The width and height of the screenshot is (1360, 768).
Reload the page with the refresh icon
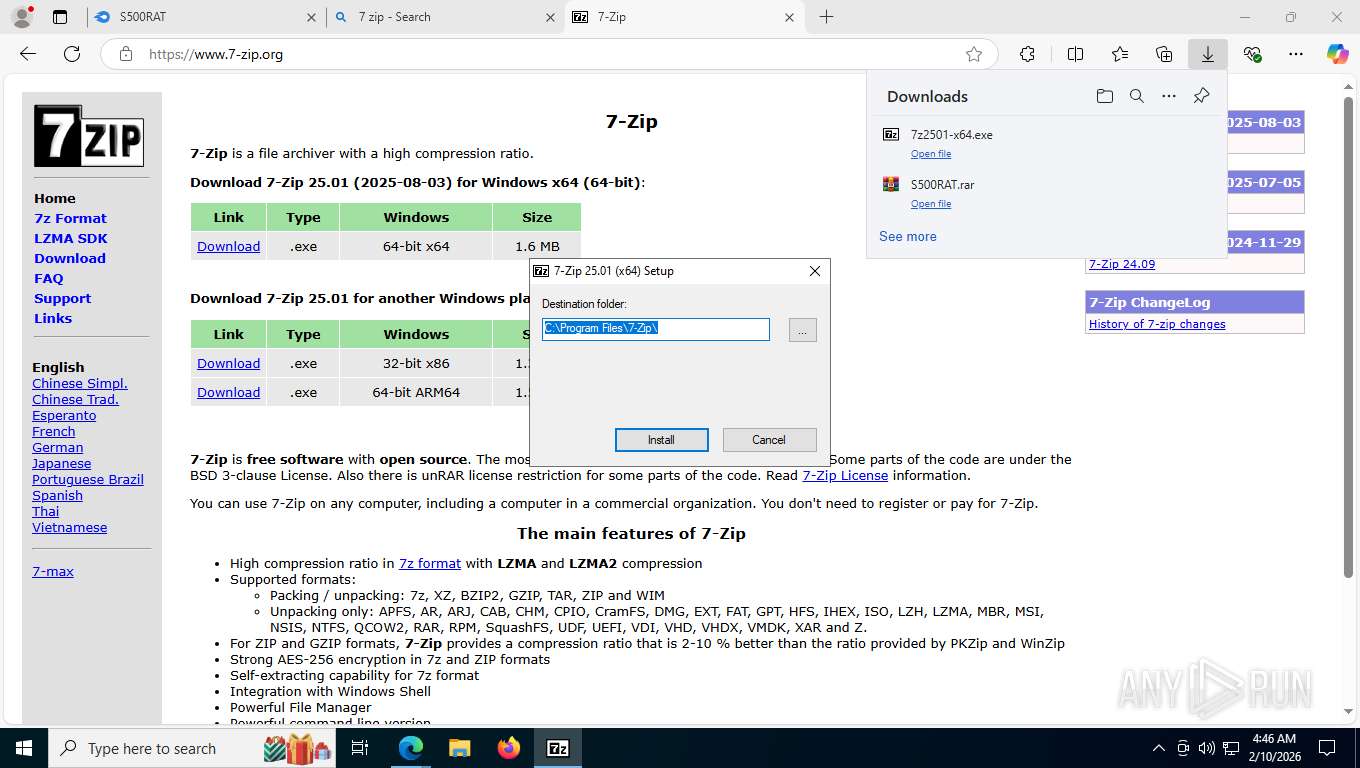72,54
